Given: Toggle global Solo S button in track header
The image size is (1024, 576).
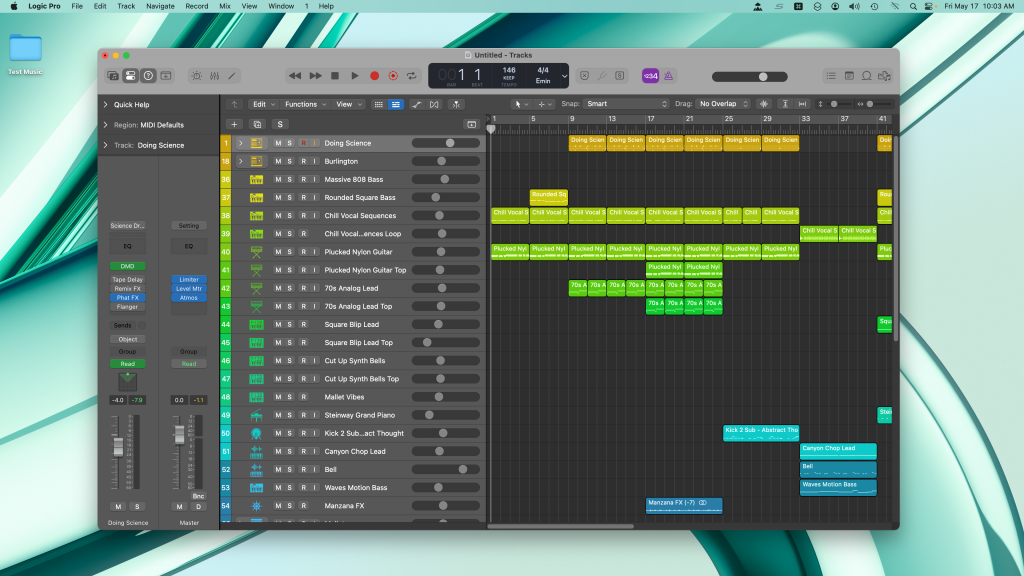Looking at the screenshot, I should pos(280,124).
